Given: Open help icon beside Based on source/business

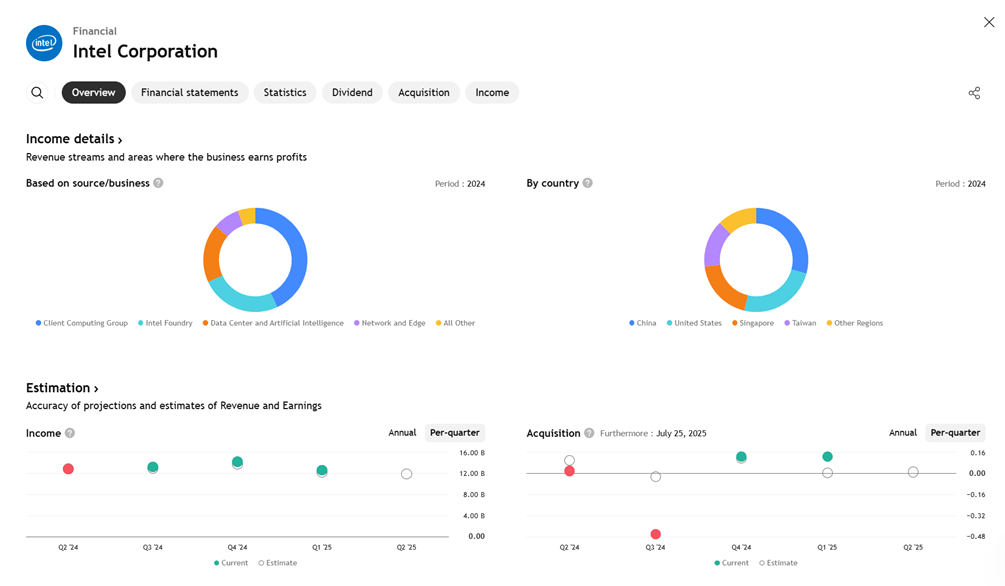Looking at the screenshot, I should point(158,183).
